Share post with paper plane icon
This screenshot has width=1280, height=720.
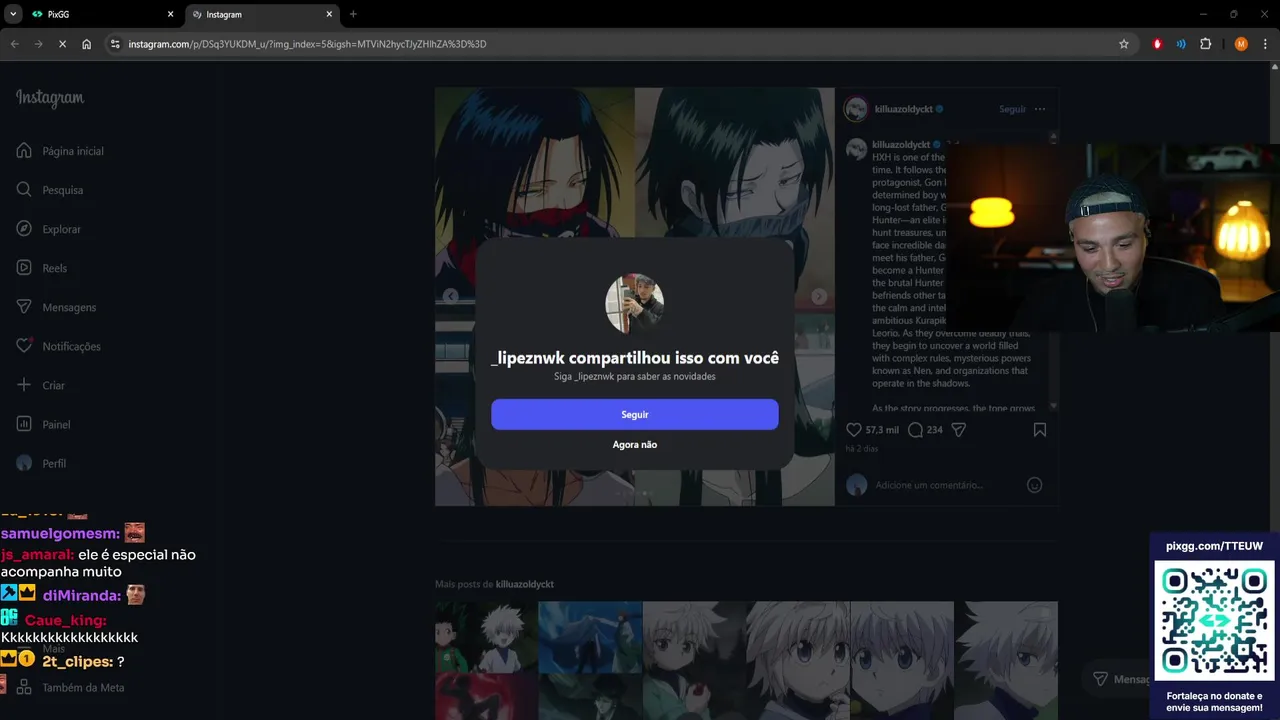coord(958,430)
